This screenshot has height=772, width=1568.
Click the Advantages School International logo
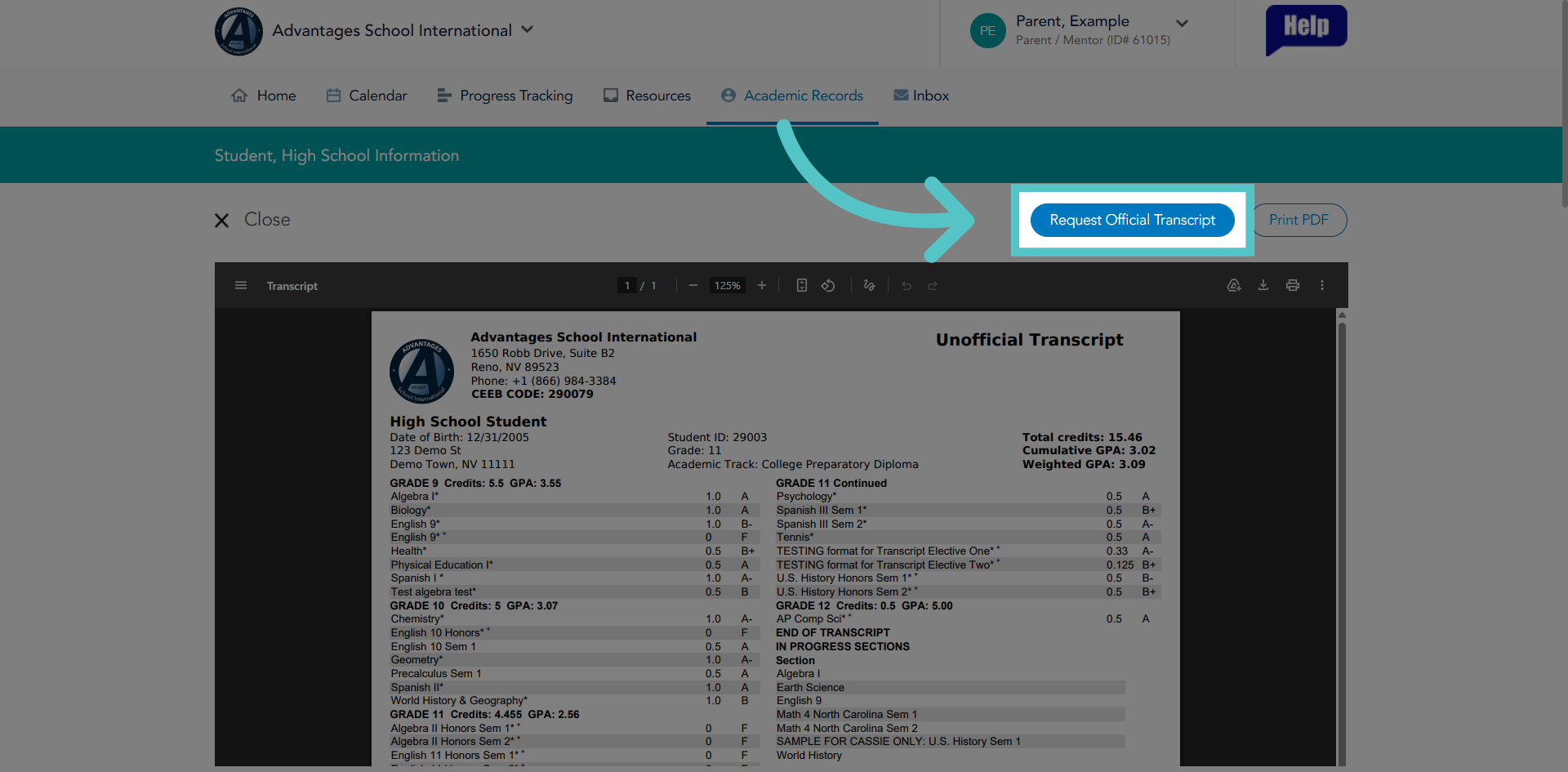click(238, 32)
